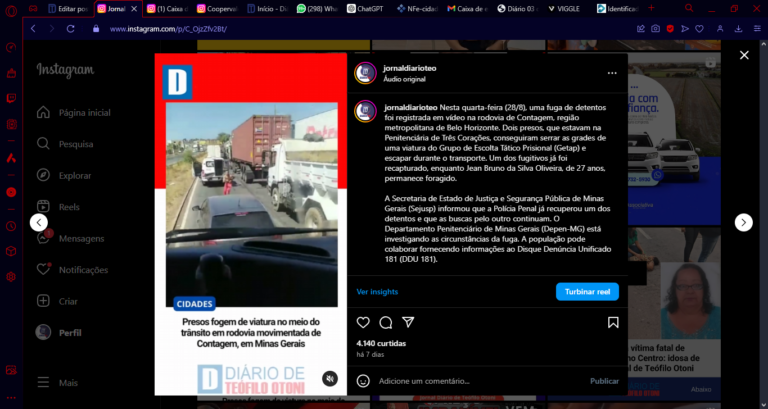Open the ad blocker shield icon

(x=670, y=29)
